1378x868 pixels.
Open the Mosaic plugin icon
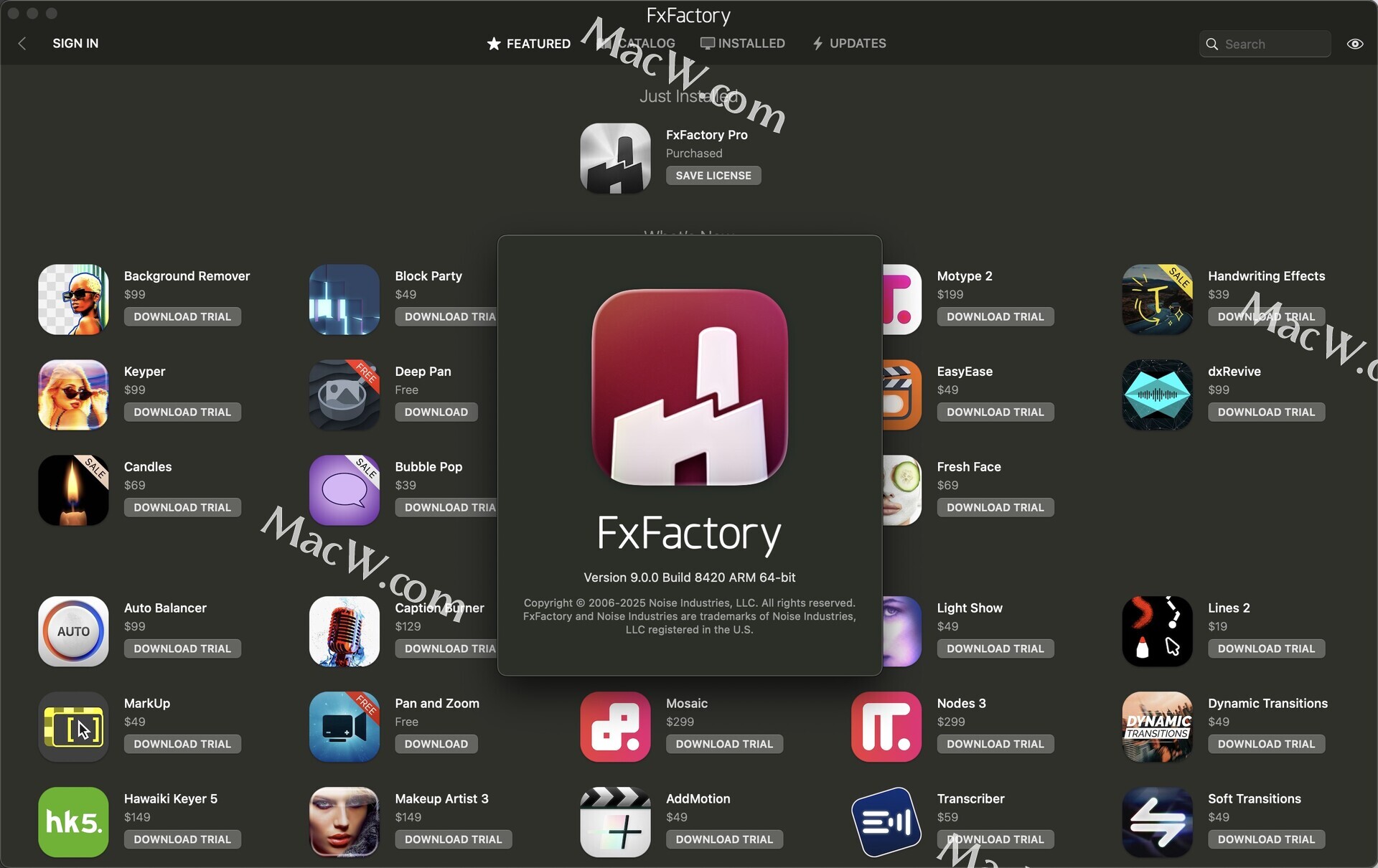pos(615,727)
